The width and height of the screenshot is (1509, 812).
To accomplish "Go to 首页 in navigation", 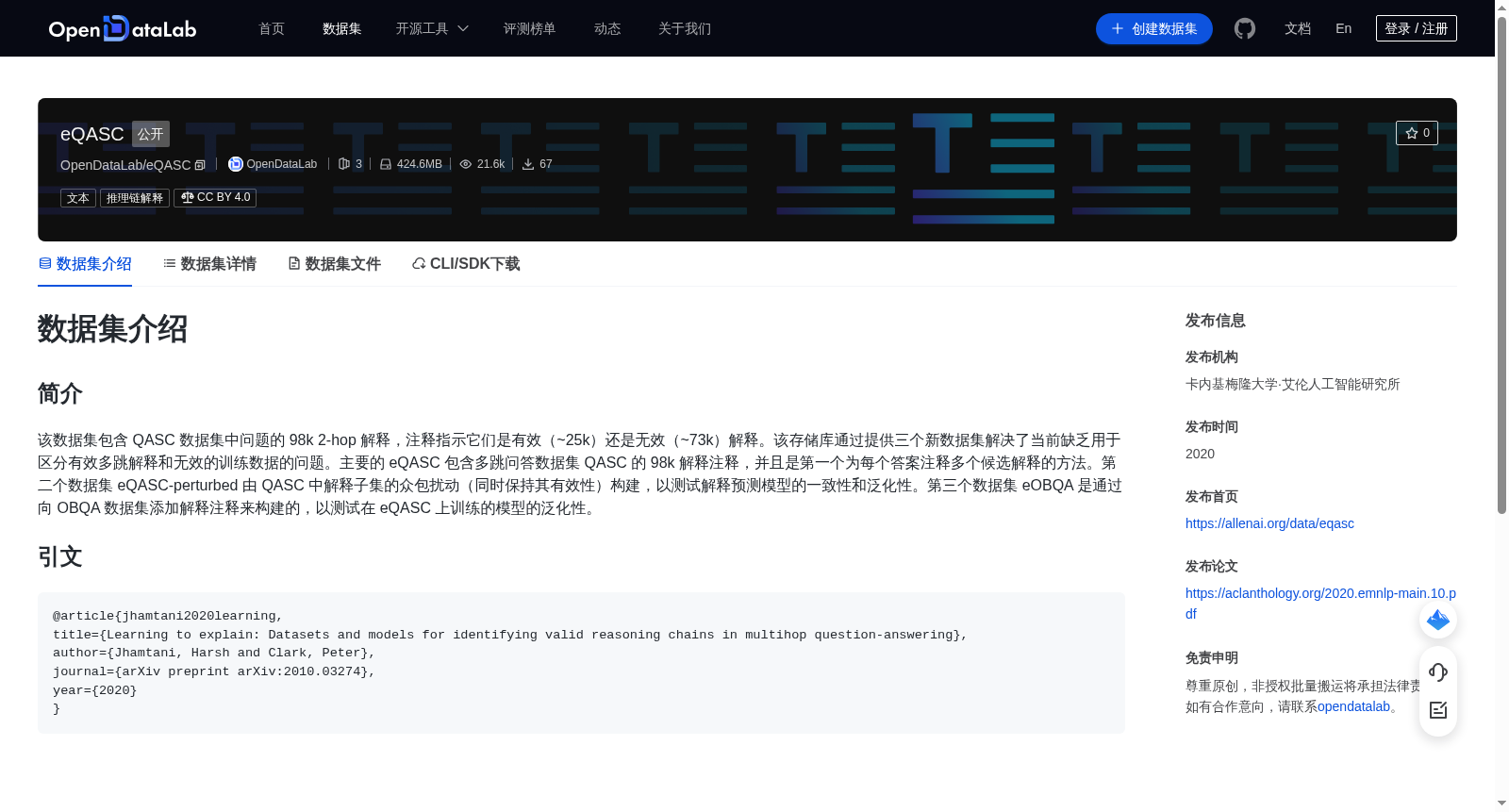I will pyautogui.click(x=272, y=28).
